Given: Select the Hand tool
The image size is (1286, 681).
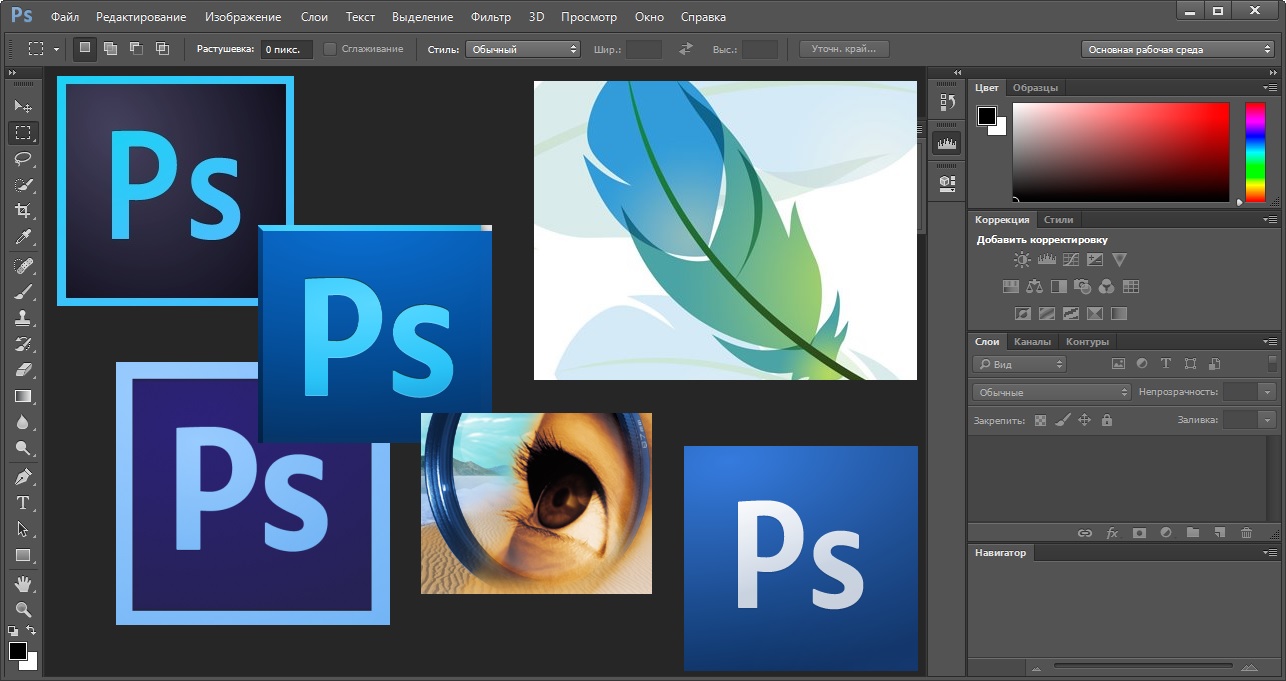Looking at the screenshot, I should pyautogui.click(x=23, y=583).
